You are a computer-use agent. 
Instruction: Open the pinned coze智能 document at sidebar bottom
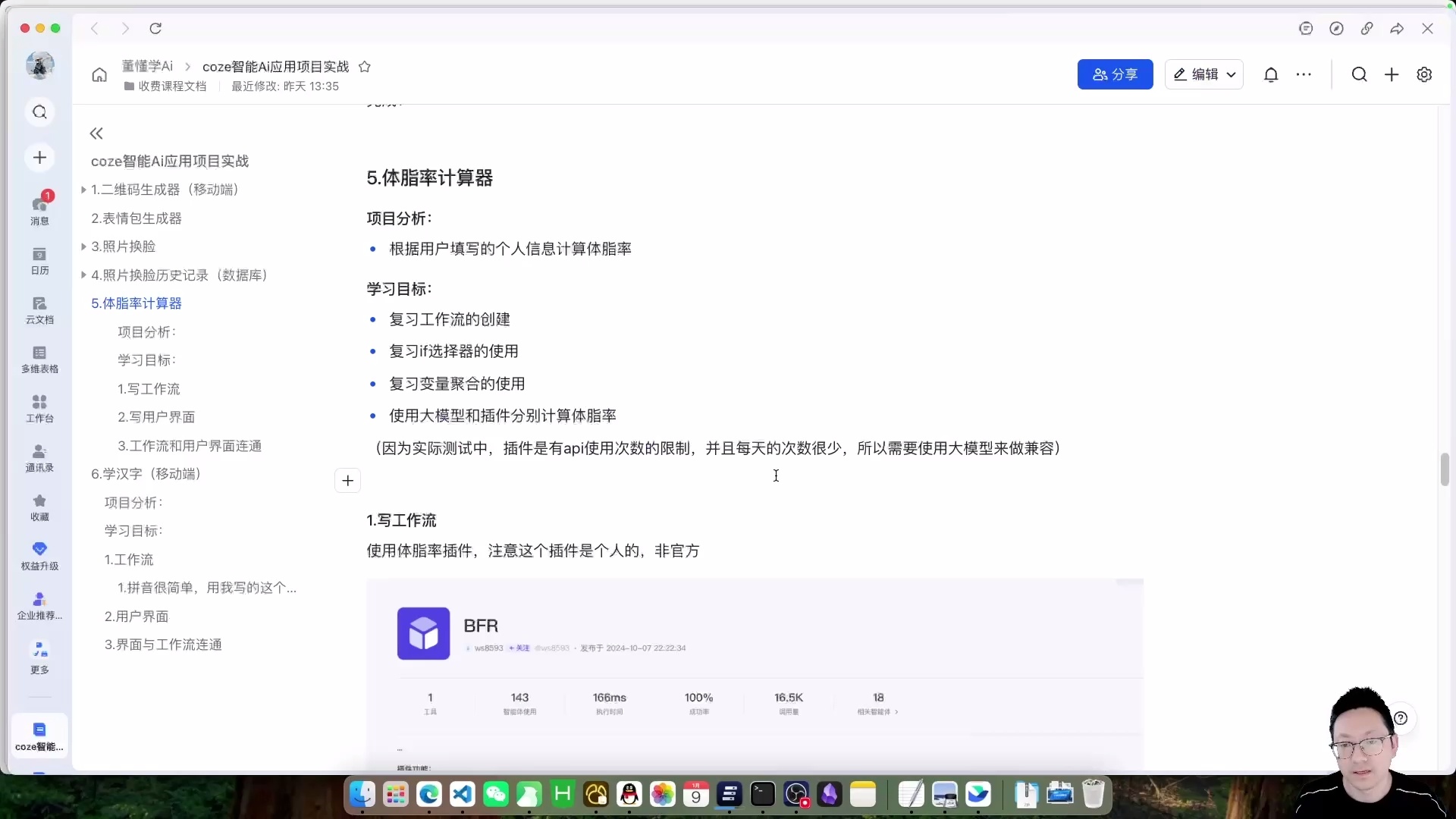coord(39,734)
